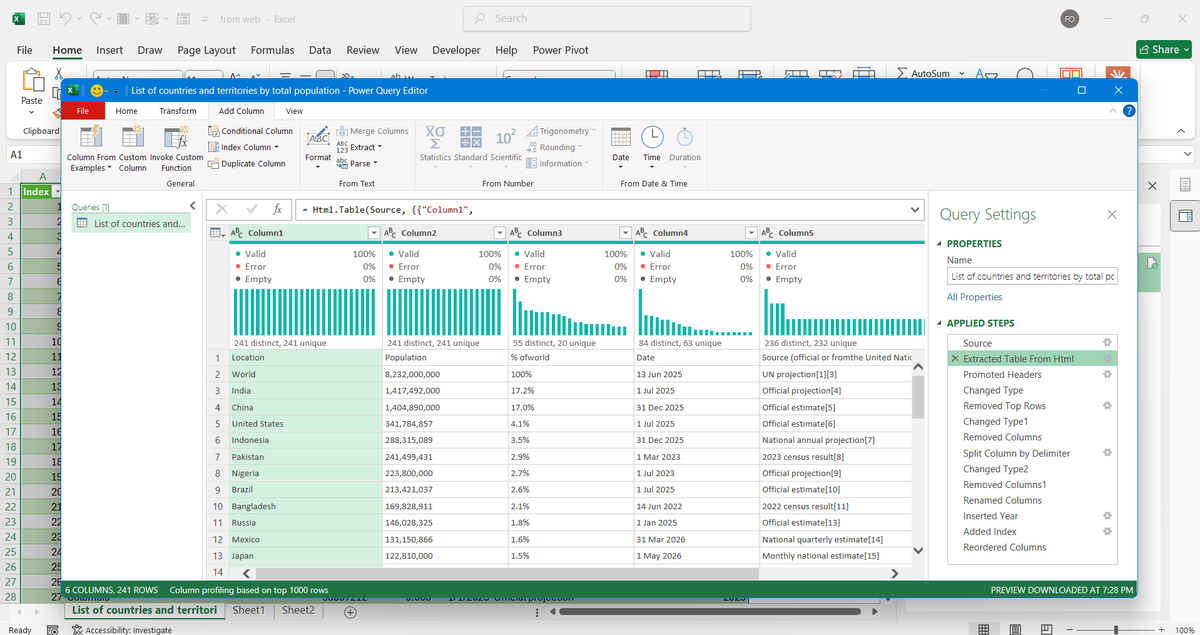Select Sheet1 tab in Excel

(x=248, y=610)
